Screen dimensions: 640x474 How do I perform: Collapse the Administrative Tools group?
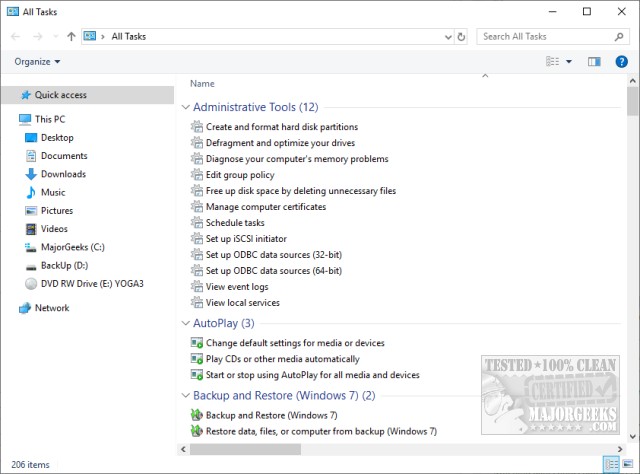point(184,107)
